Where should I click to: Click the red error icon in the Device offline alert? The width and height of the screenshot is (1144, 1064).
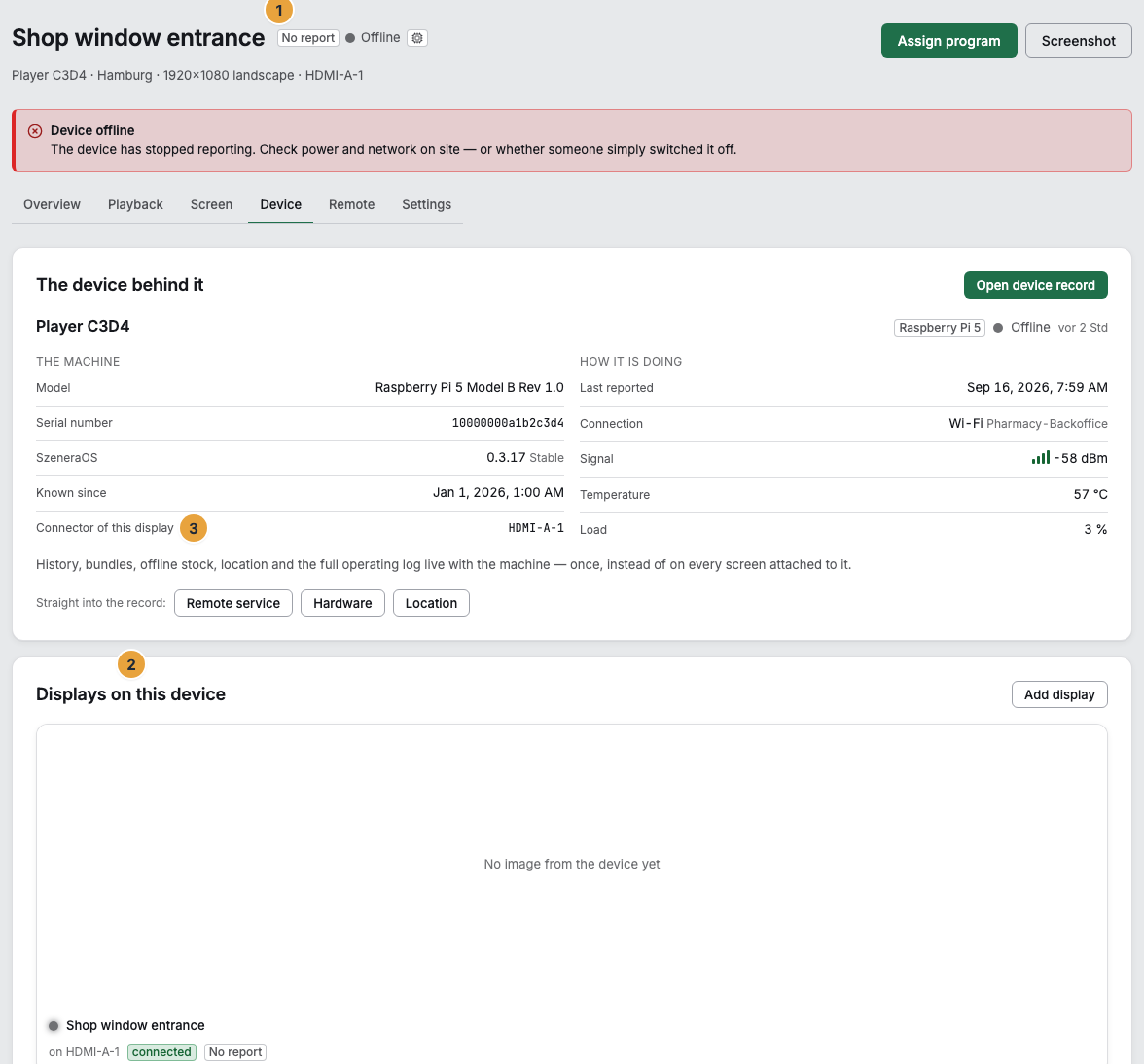pyautogui.click(x=35, y=131)
